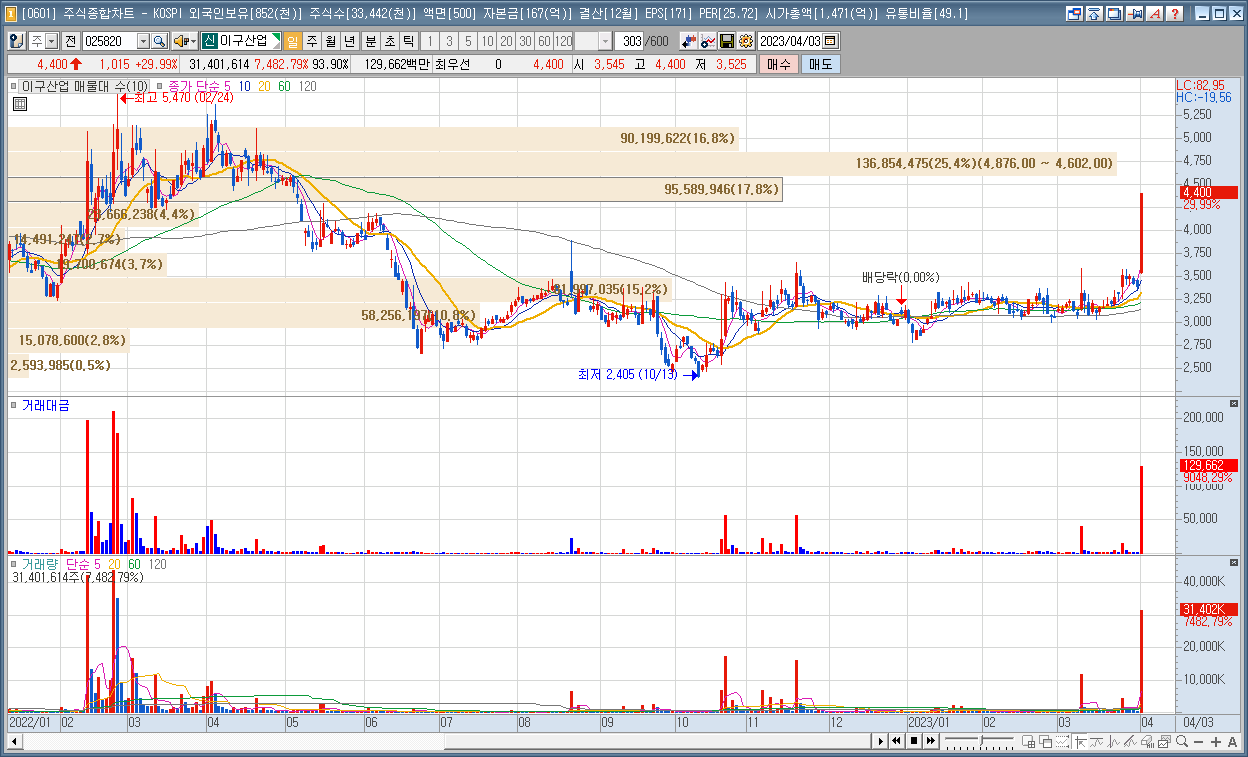Screen dimensions: 1248x757
Task: Select the 60 interval button
Action: tap(544, 41)
